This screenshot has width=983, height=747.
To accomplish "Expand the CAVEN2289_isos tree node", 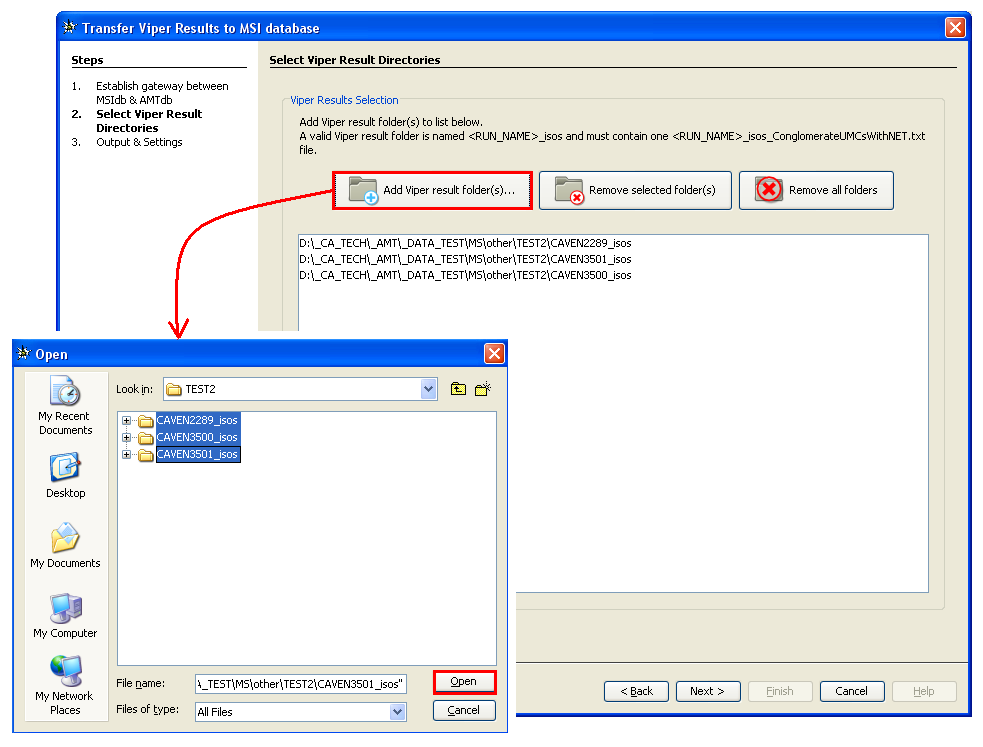I will click(127, 421).
